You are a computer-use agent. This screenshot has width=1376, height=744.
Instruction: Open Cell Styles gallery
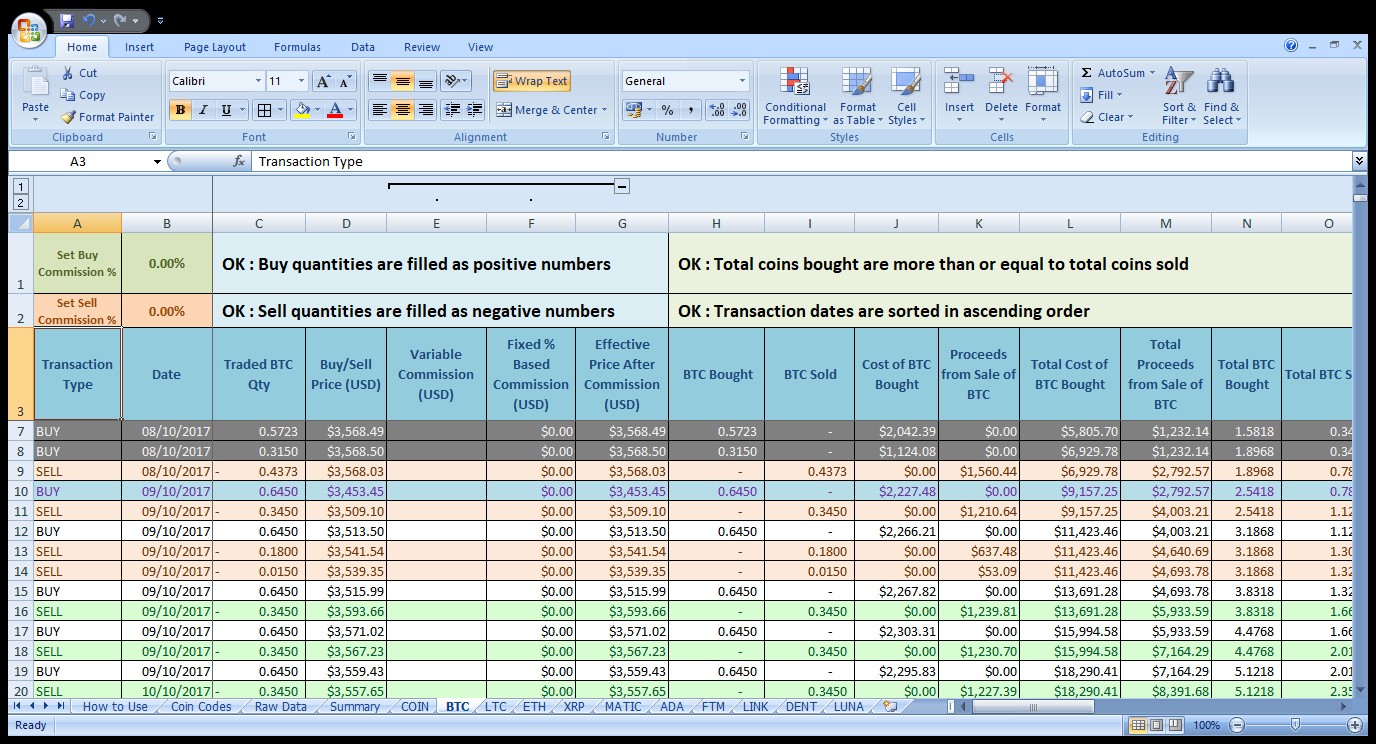pos(906,96)
